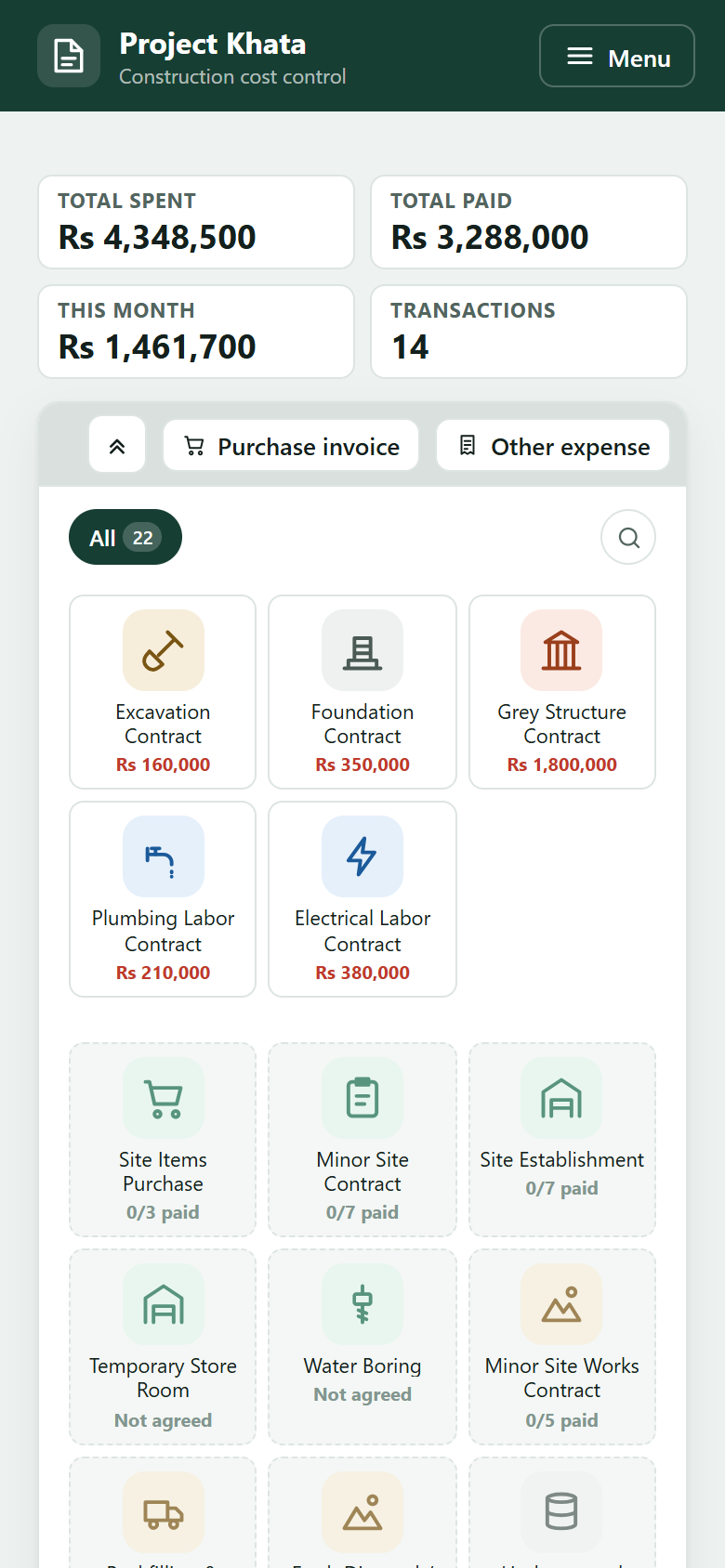Viewport: 725px width, 1568px height.
Task: Click Not agreed under Temporary Store Room
Action: (x=163, y=1420)
